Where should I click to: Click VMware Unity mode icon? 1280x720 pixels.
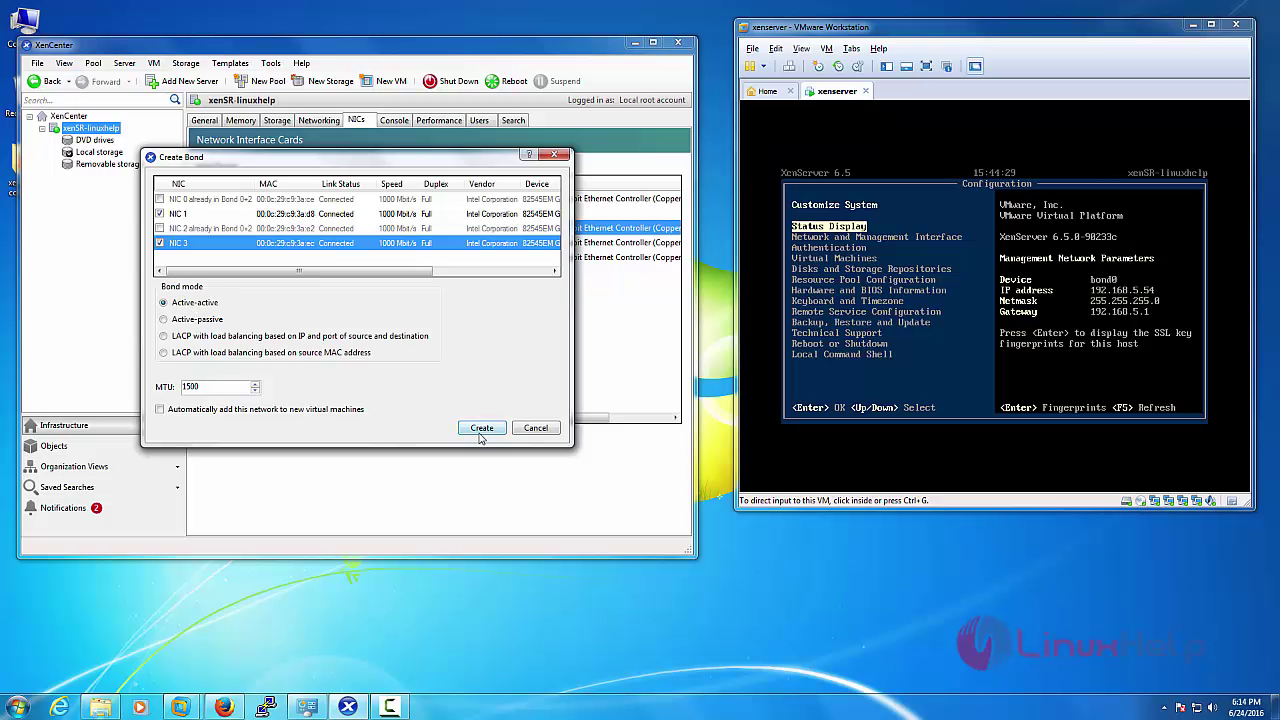pyautogui.click(x=946, y=66)
